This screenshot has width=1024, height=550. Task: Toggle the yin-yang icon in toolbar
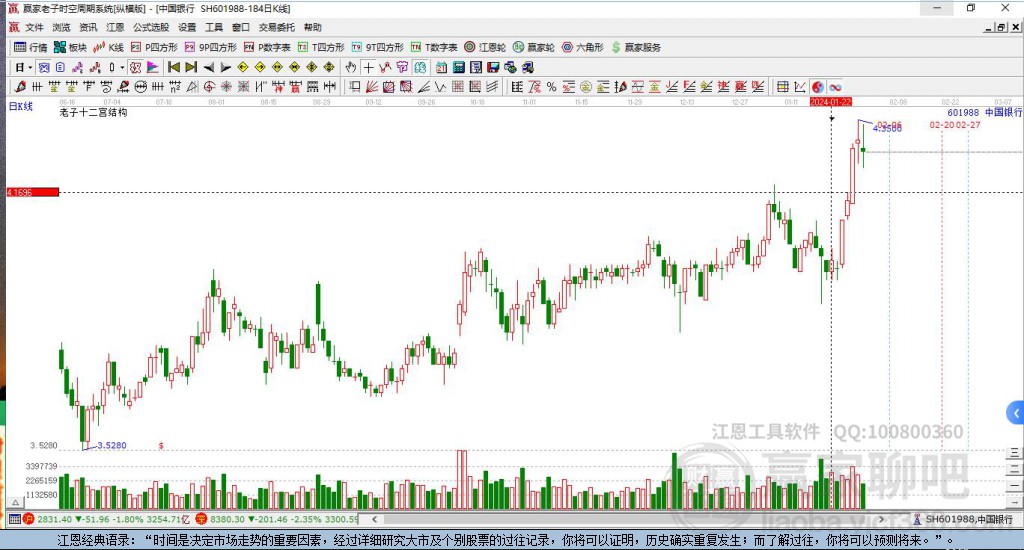(x=817, y=87)
